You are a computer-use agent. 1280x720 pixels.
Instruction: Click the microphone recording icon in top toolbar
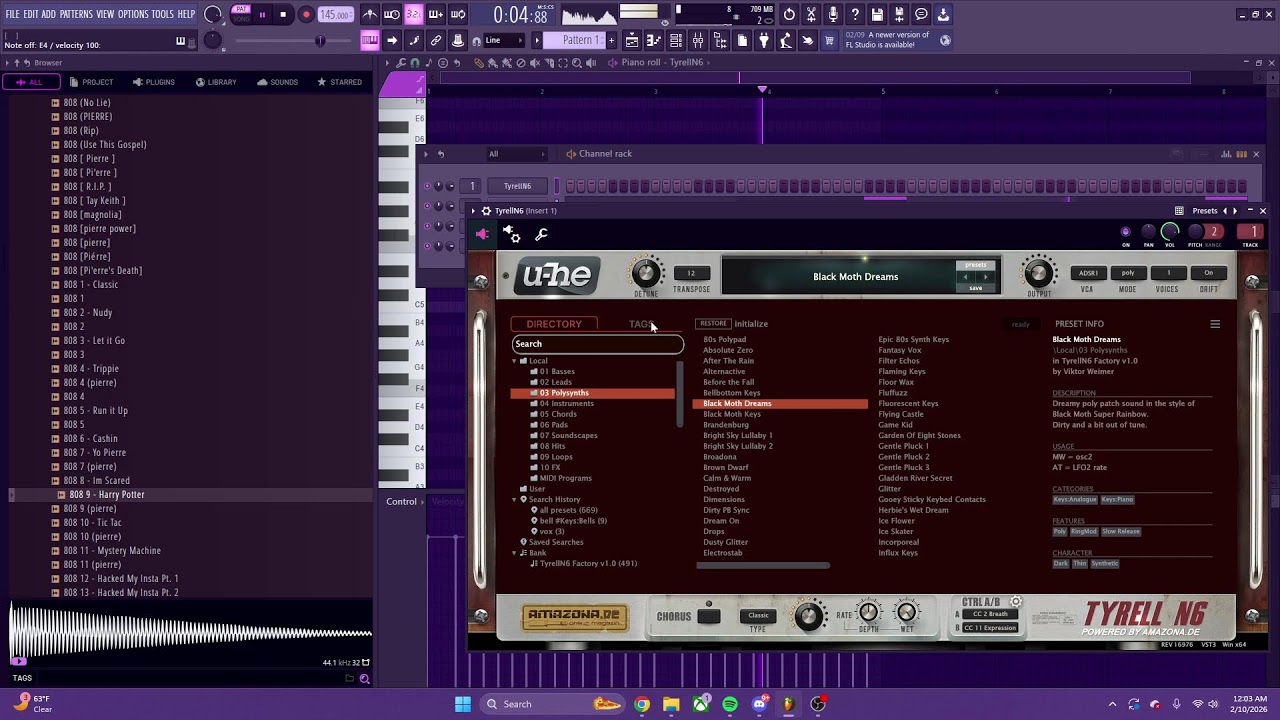[x=833, y=15]
